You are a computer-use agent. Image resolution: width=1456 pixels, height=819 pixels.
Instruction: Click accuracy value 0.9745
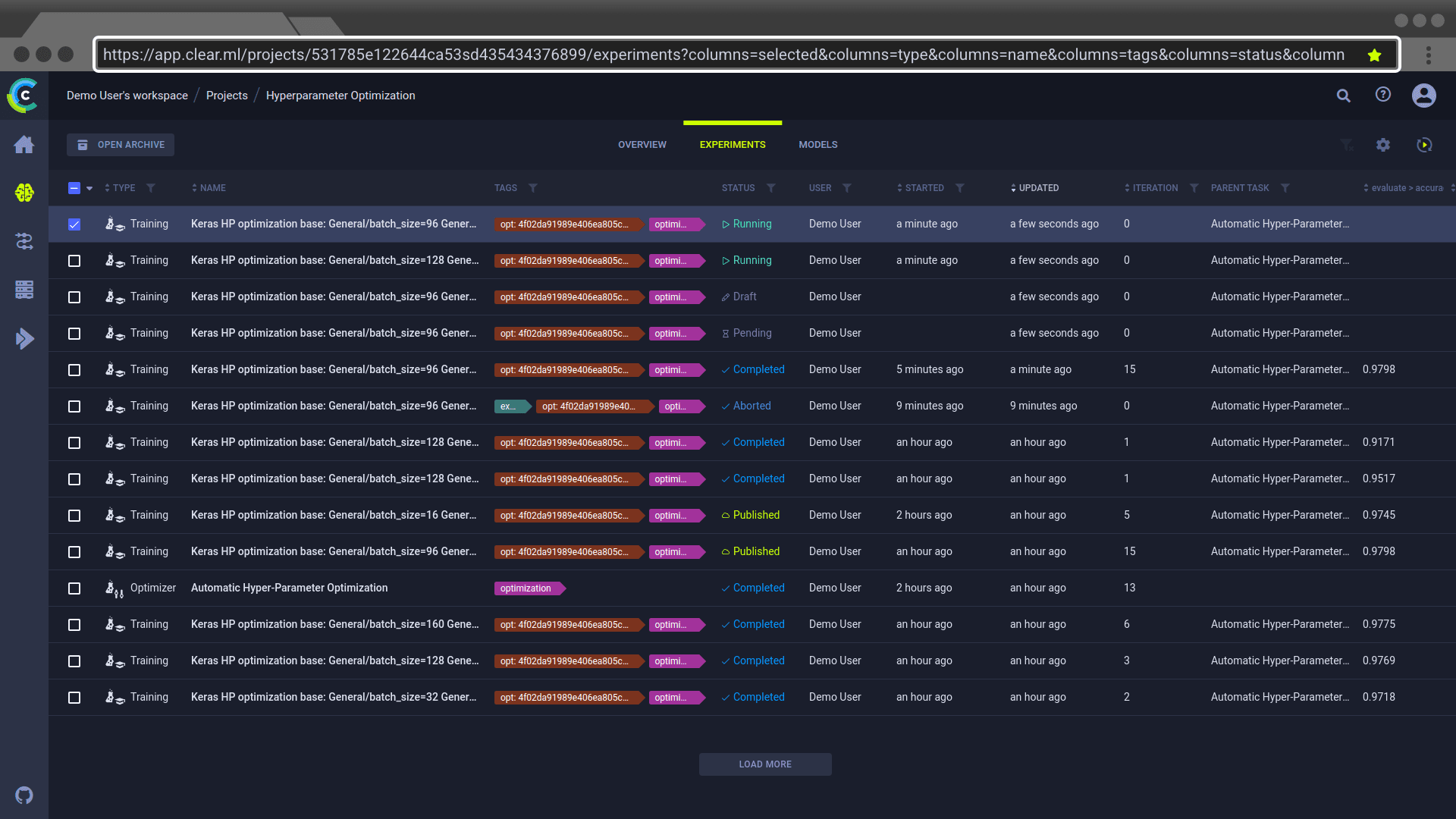tap(1379, 516)
